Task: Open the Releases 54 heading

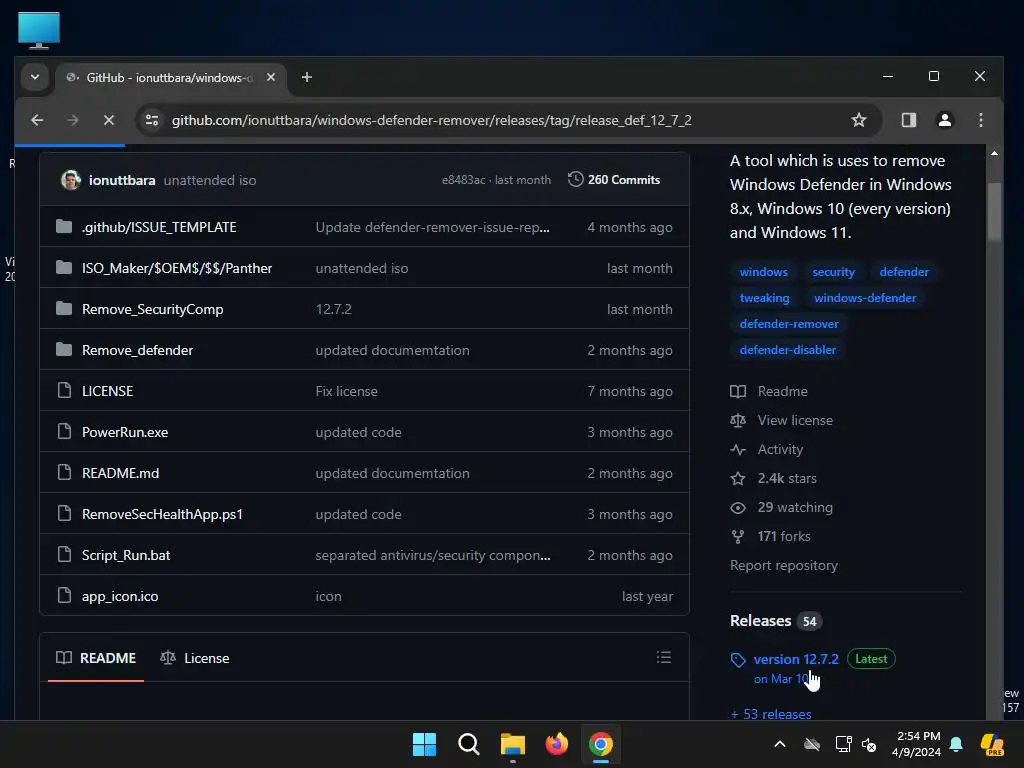Action: click(x=776, y=621)
